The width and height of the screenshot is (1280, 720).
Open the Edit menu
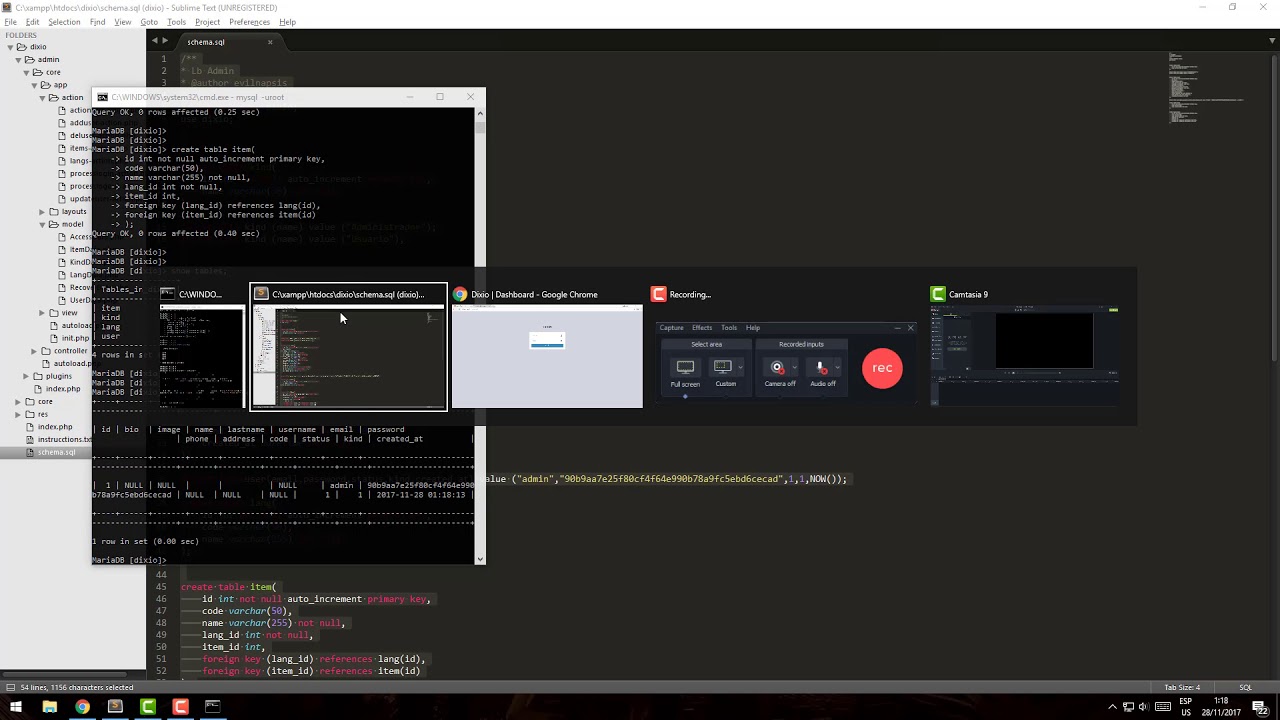click(x=33, y=22)
